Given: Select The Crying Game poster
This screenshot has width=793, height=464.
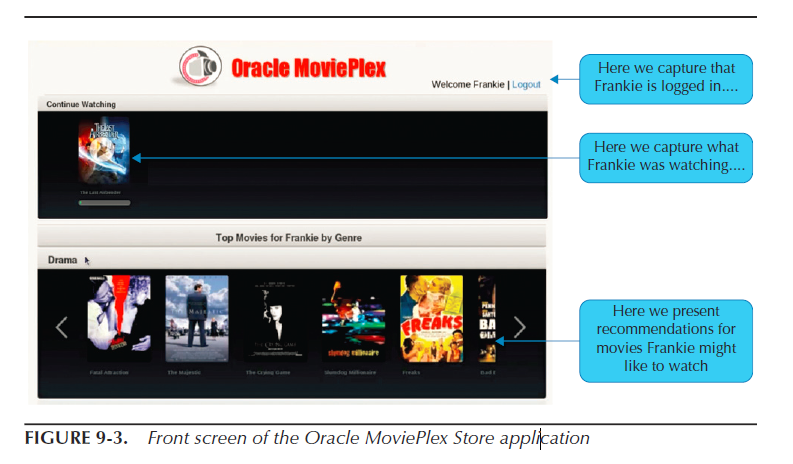Looking at the screenshot, I should tap(275, 318).
